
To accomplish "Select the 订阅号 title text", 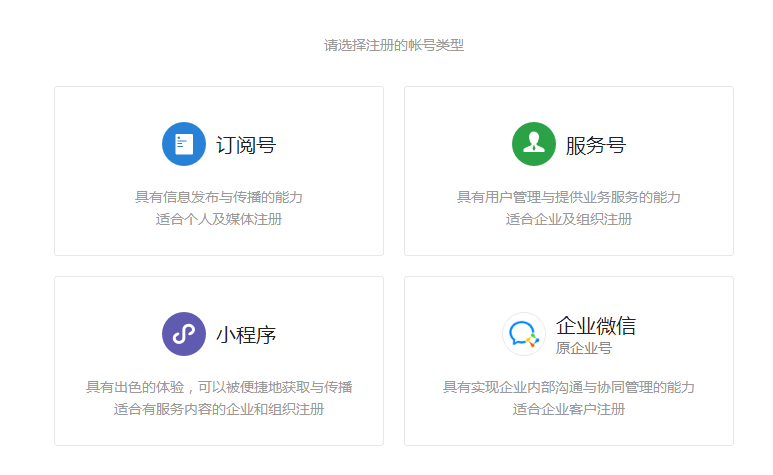I will tap(246, 145).
